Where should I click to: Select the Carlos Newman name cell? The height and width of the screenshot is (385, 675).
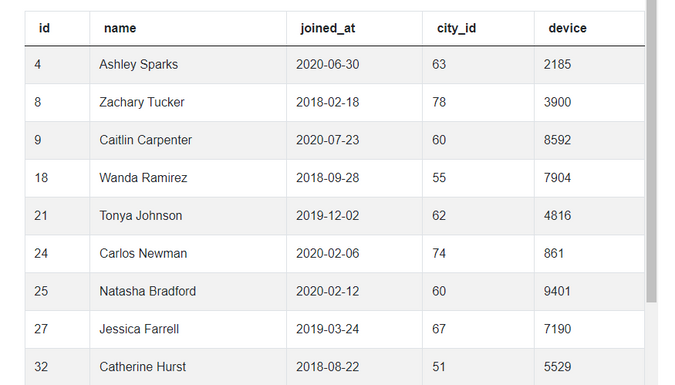pyautogui.click(x=188, y=254)
